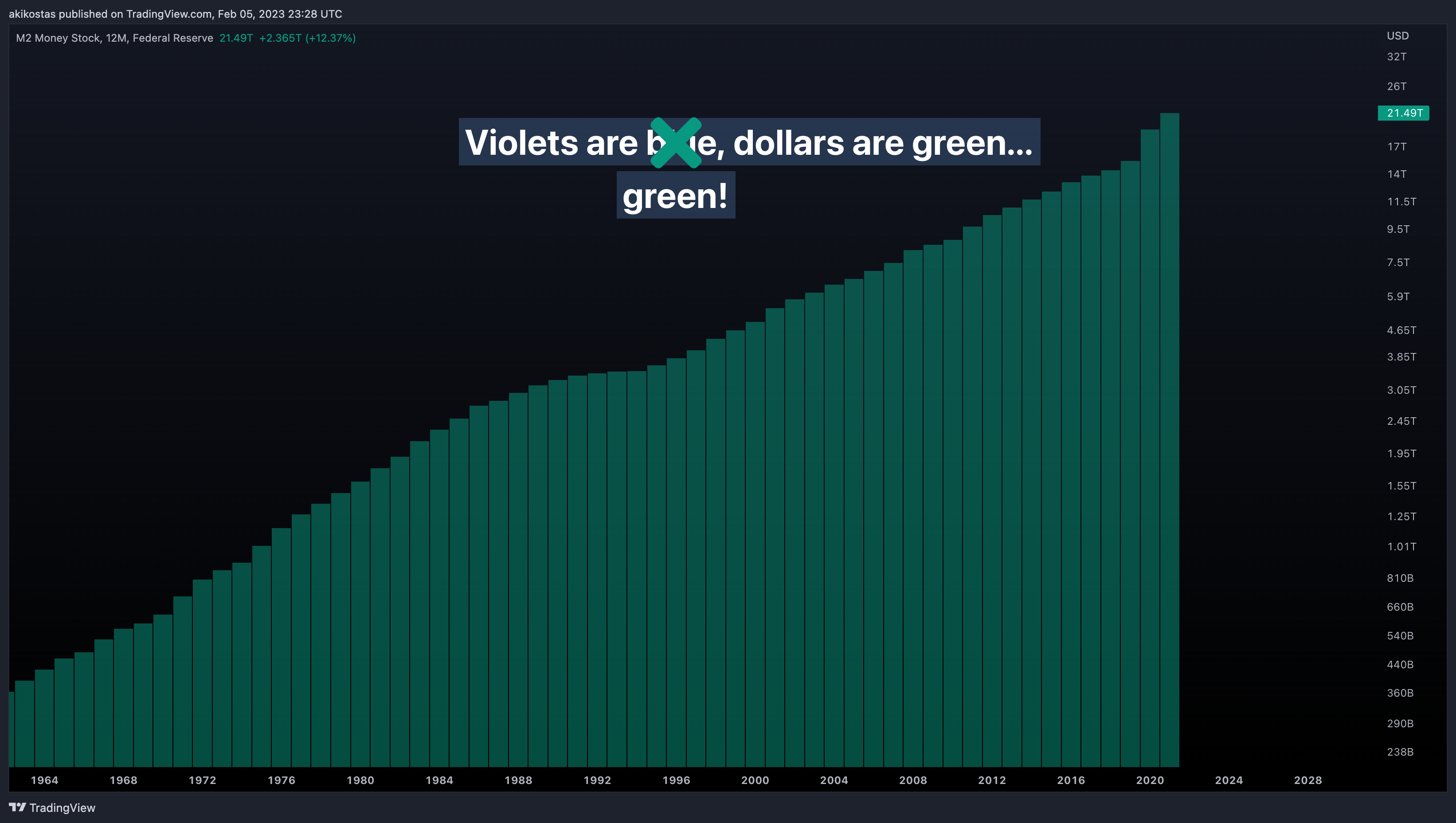Click the 2016 time axis label
The width and height of the screenshot is (1456, 823).
[x=1071, y=780]
